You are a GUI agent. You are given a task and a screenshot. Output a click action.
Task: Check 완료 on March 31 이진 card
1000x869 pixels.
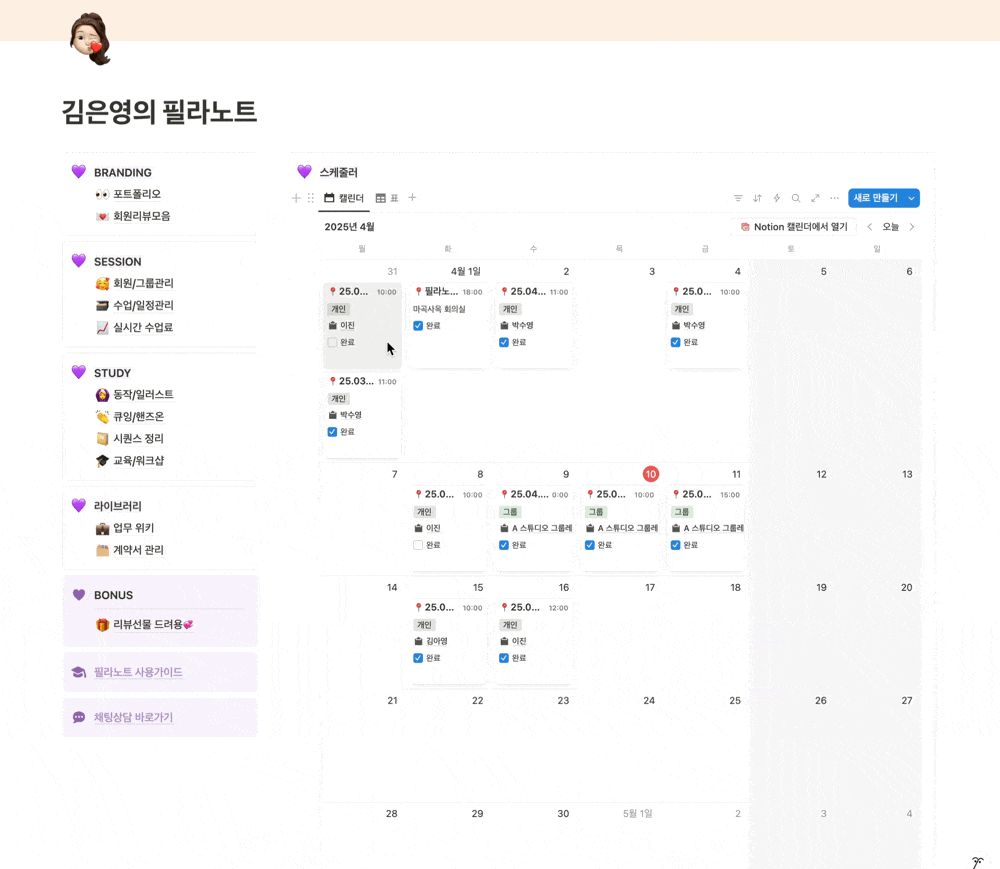point(332,342)
